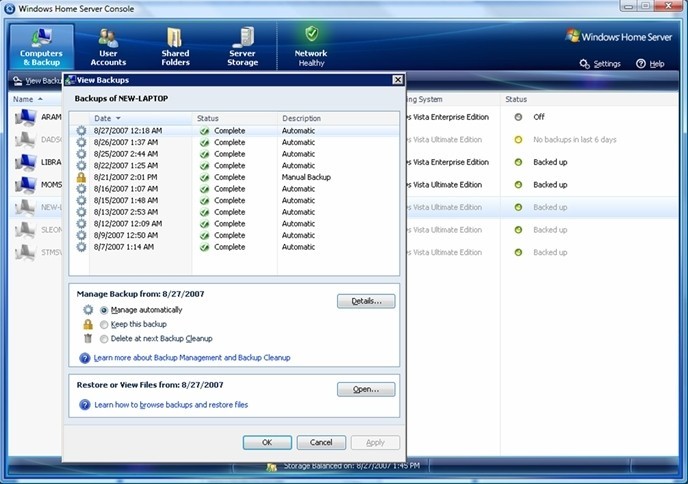Click the Apply button

point(375,442)
